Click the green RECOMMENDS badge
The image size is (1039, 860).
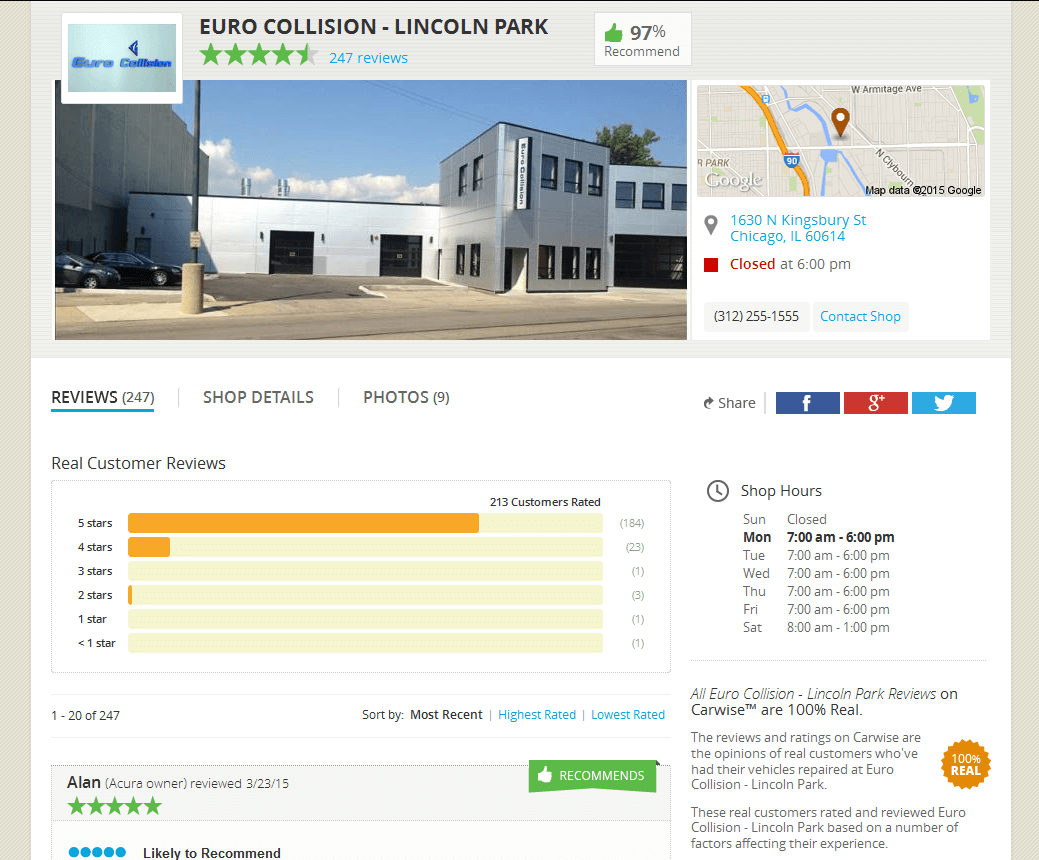click(592, 776)
